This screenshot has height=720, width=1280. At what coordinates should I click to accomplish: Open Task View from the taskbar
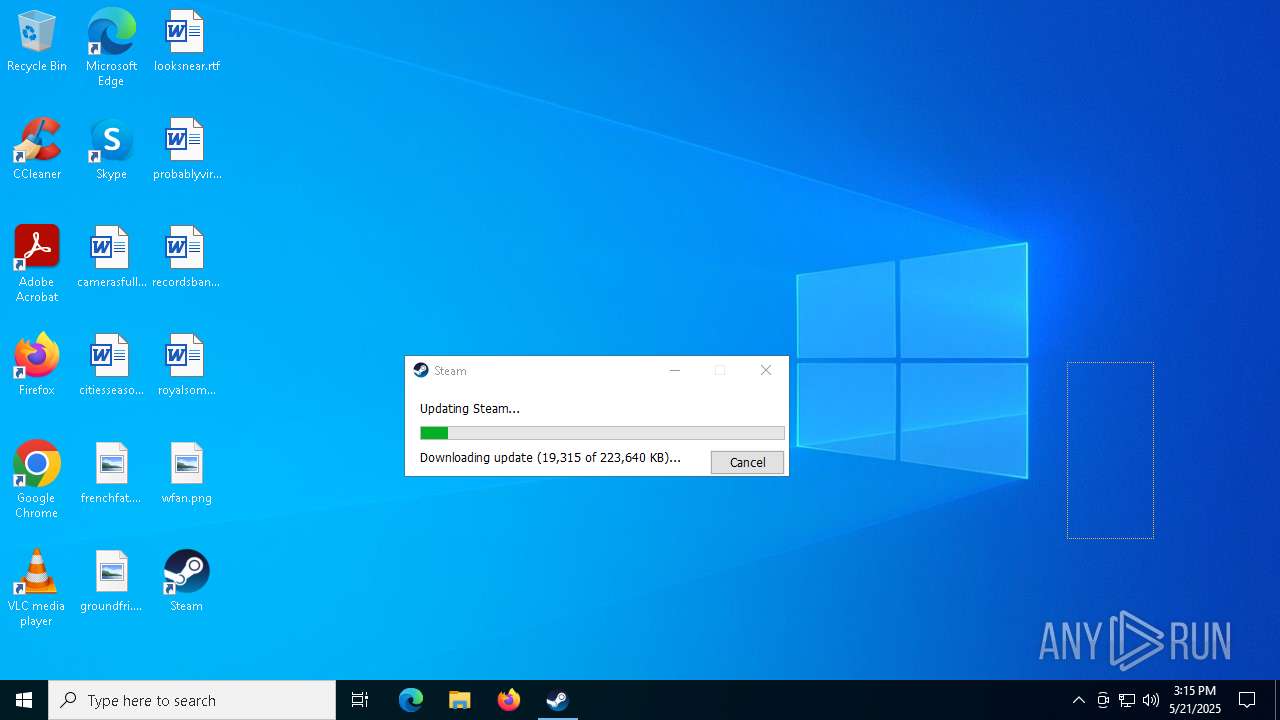click(x=360, y=700)
